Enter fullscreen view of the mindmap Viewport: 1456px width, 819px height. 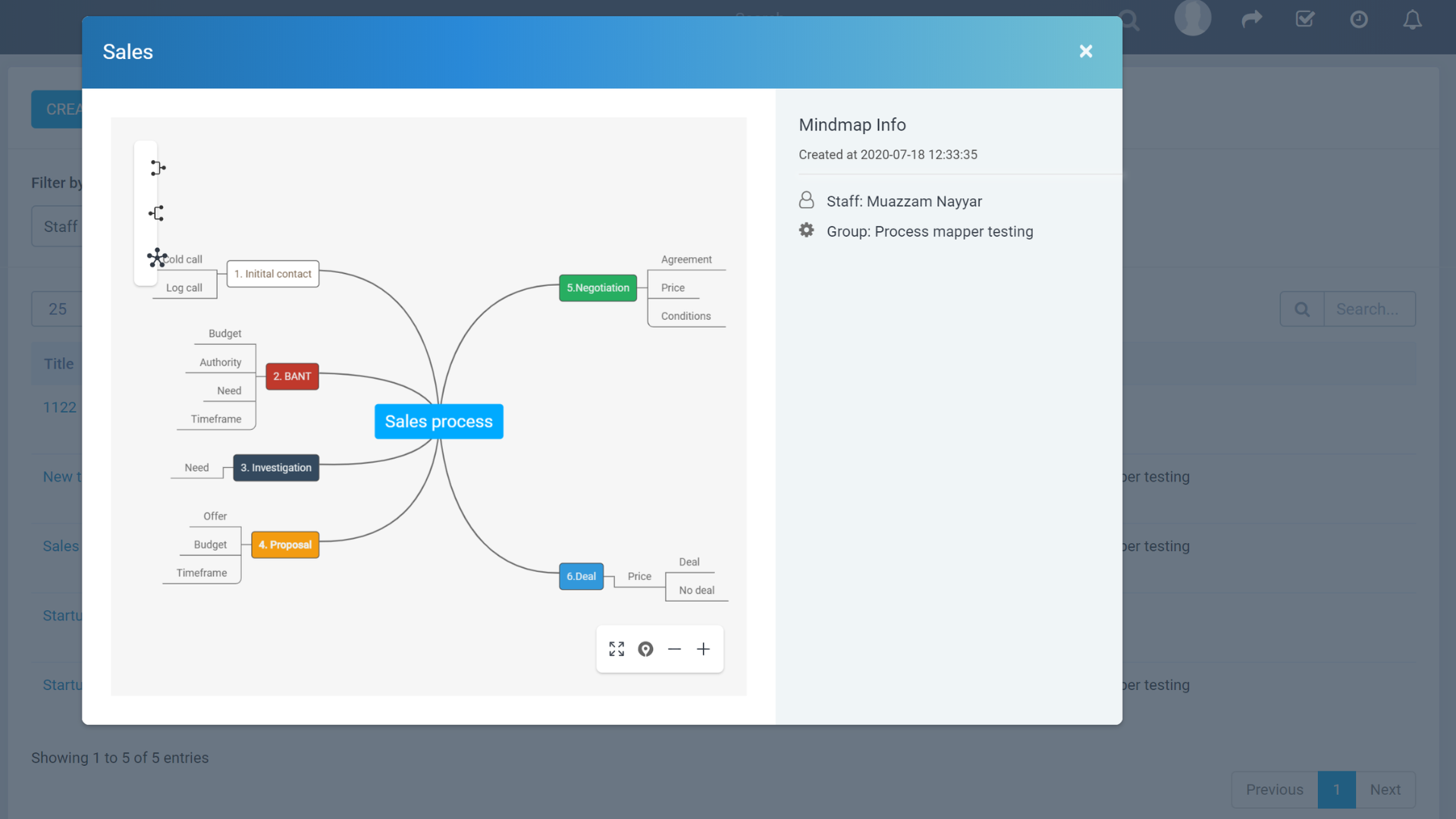click(x=616, y=649)
